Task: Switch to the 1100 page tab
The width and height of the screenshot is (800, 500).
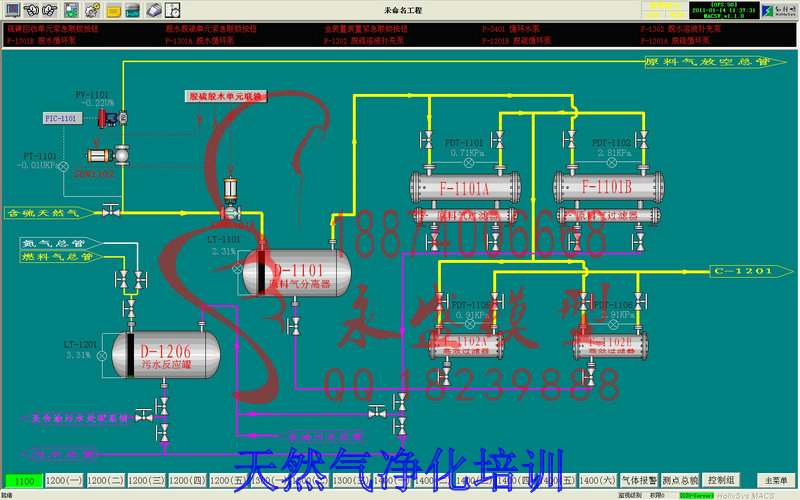Action: pyautogui.click(x=24, y=481)
